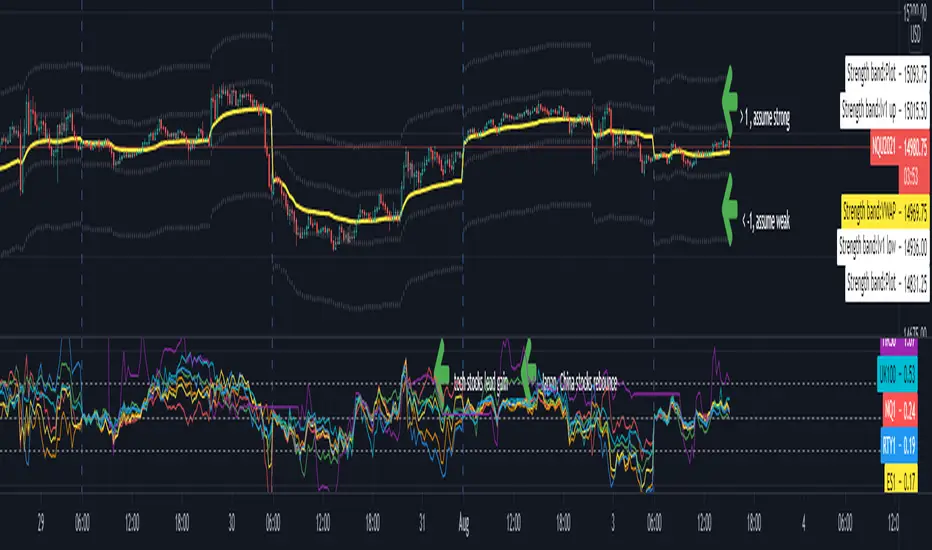Click the 12:00 time label right after Aug
932x550 pixels.
tap(513, 522)
